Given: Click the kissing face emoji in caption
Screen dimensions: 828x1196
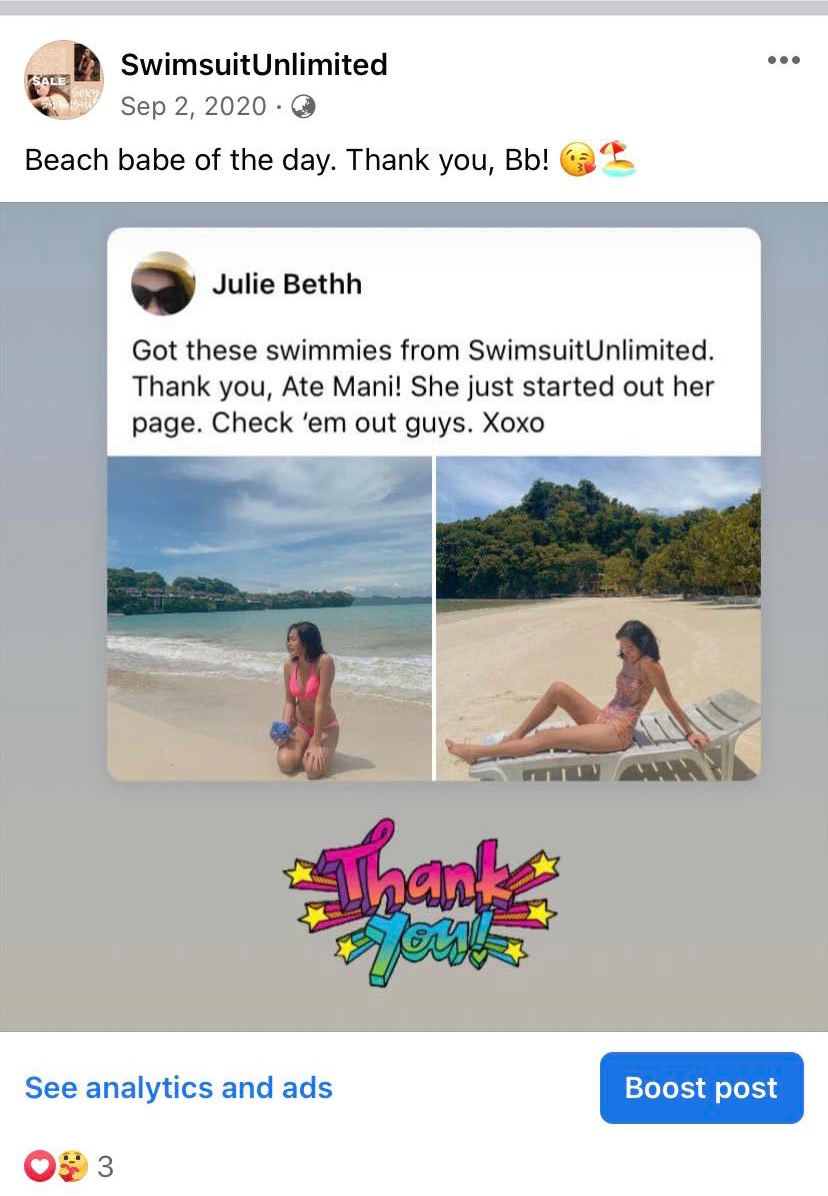Looking at the screenshot, I should coord(577,161).
